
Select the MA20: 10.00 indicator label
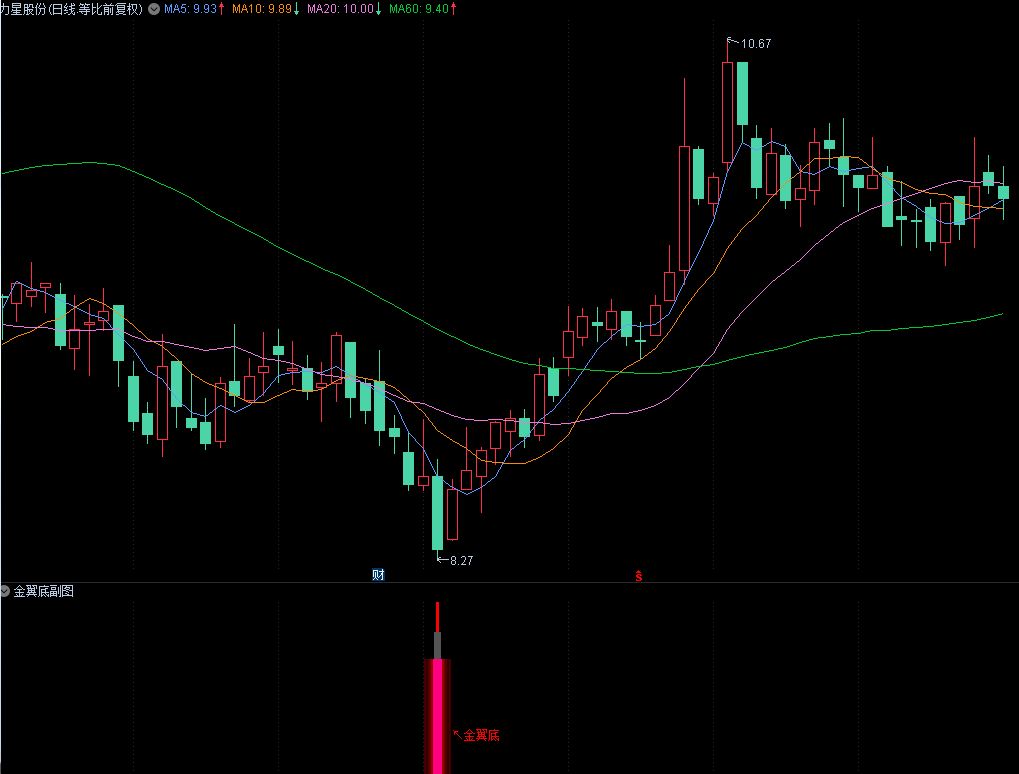340,9
